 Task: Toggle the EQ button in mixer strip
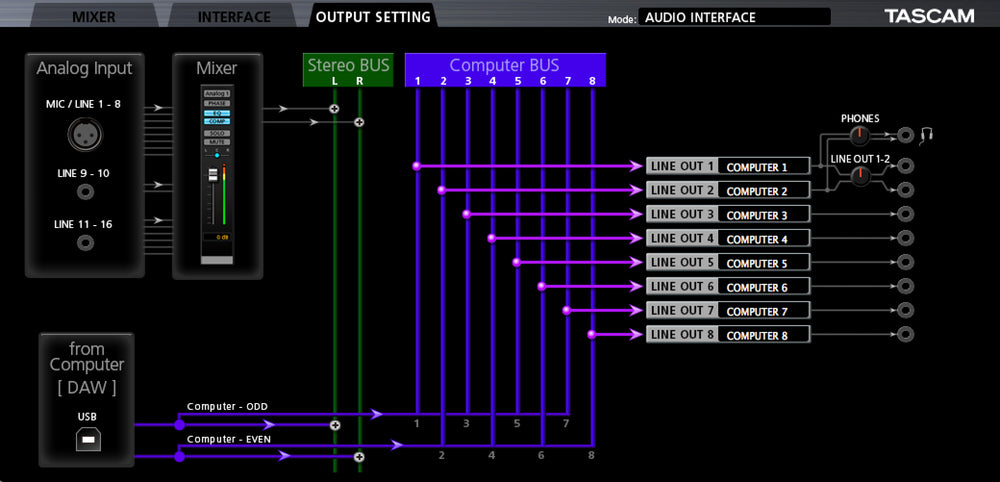tap(216, 113)
